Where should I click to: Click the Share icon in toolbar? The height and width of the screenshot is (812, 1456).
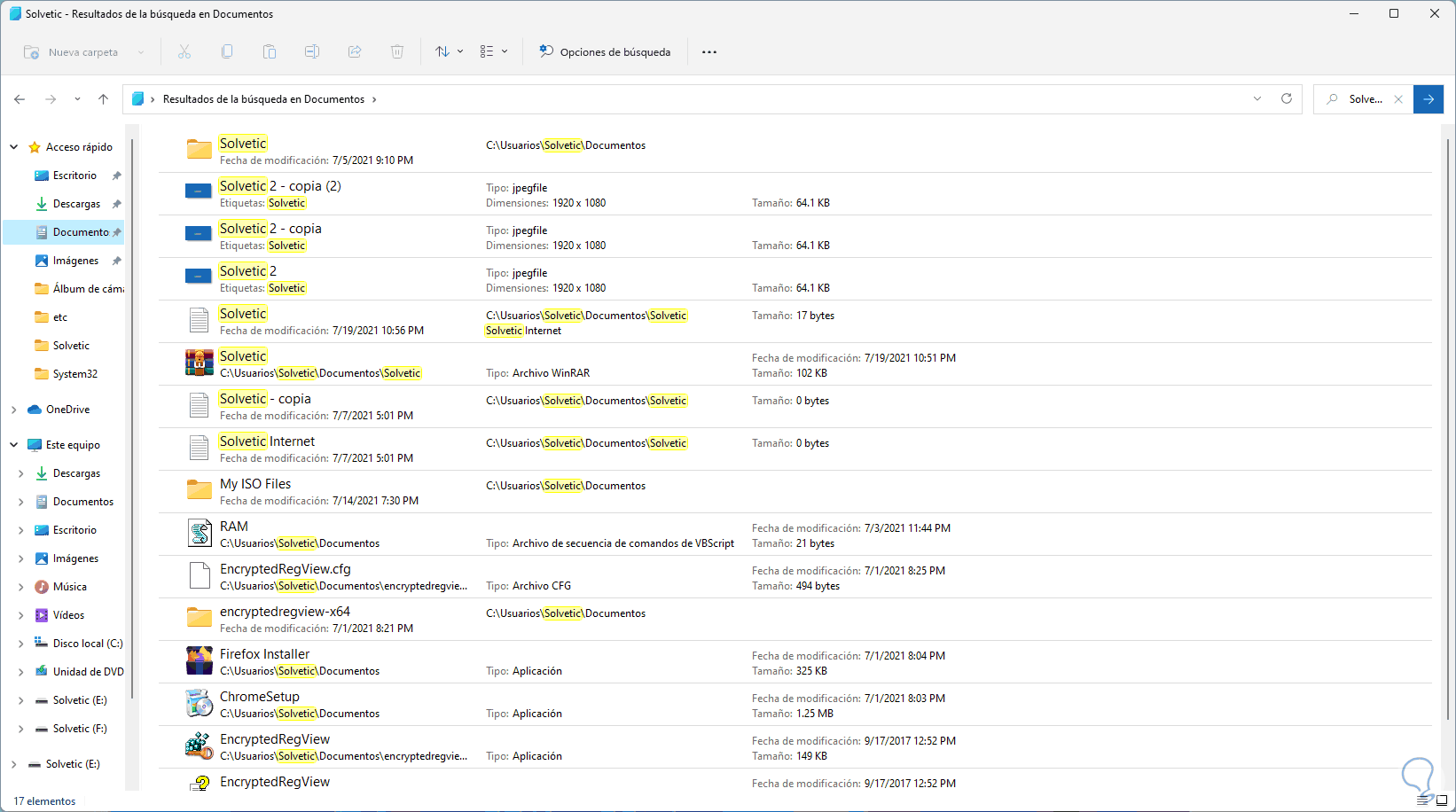[355, 52]
